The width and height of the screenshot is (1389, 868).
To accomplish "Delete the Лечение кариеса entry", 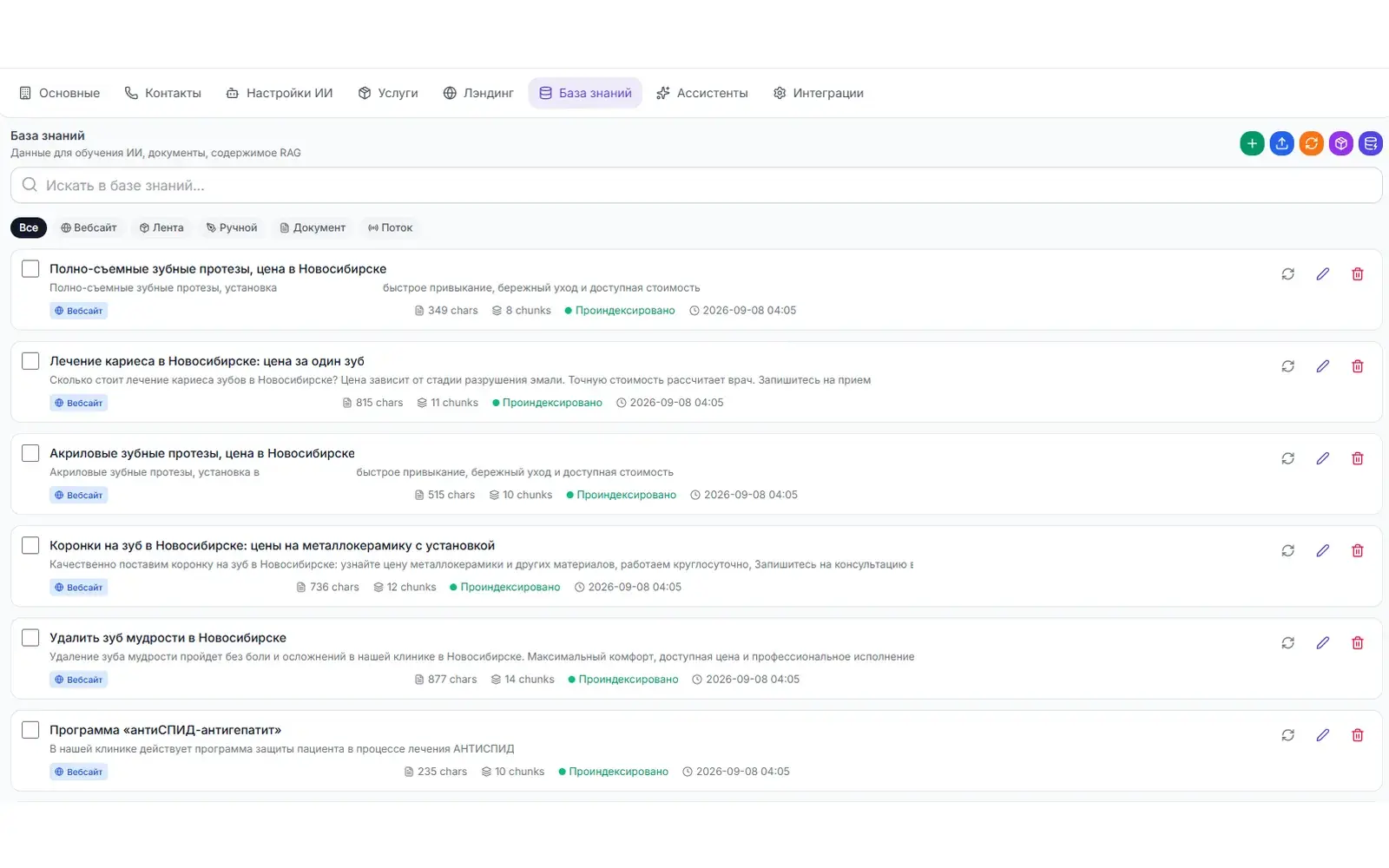I will pyautogui.click(x=1358, y=366).
